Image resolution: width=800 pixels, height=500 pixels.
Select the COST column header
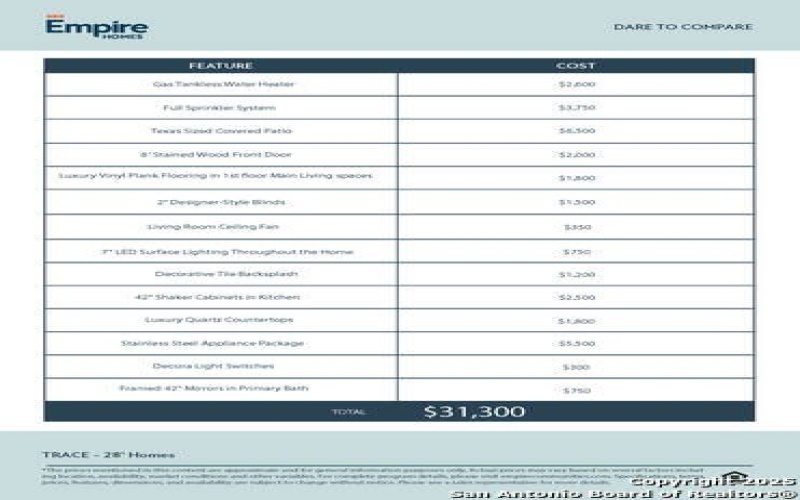(x=576, y=66)
